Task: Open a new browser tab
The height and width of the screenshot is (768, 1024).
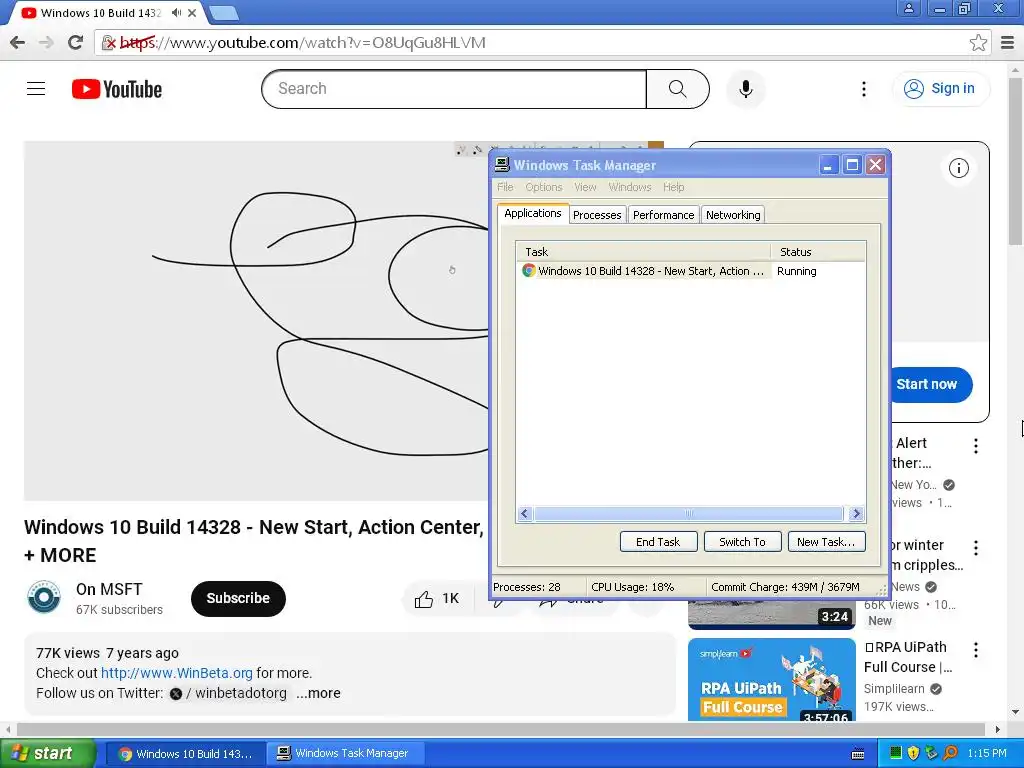Action: 224,13
